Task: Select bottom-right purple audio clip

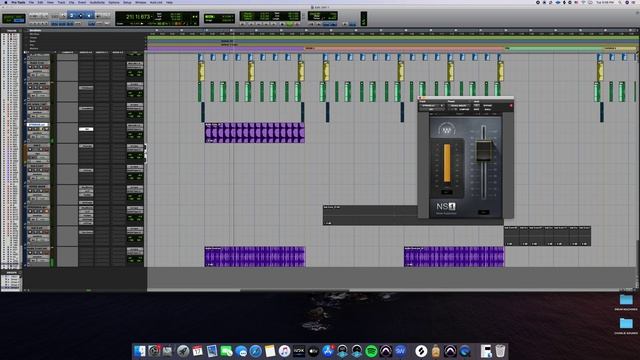Action: (x=454, y=257)
